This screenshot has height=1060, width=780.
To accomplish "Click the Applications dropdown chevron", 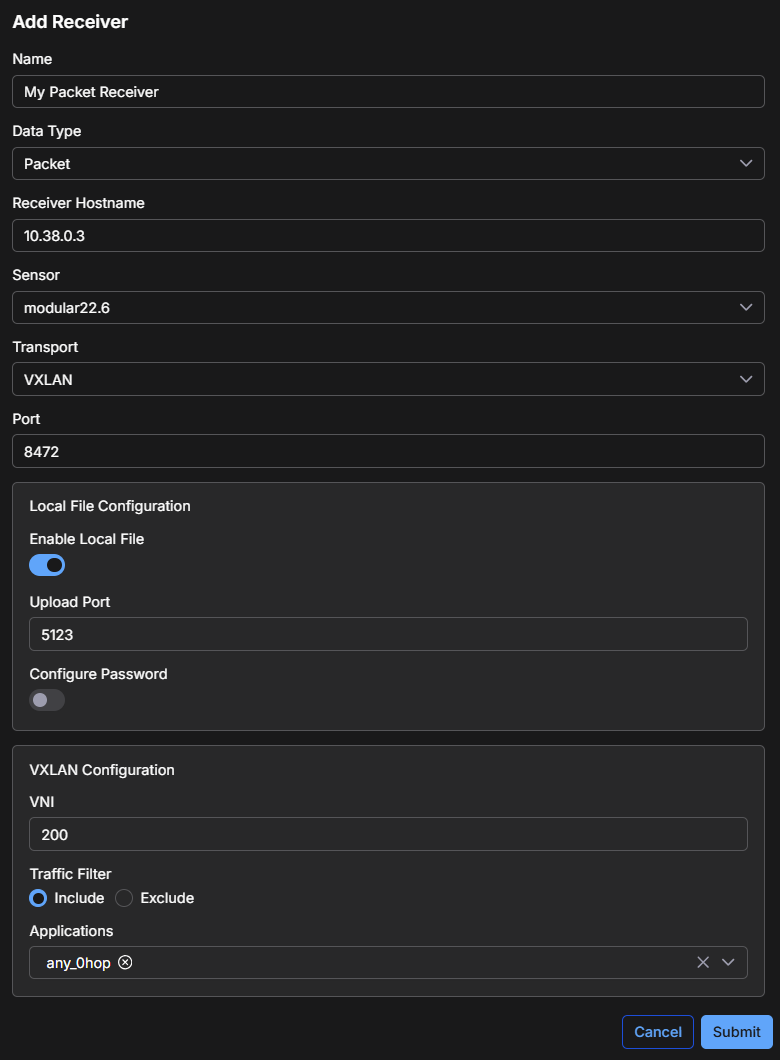I will click(x=729, y=962).
